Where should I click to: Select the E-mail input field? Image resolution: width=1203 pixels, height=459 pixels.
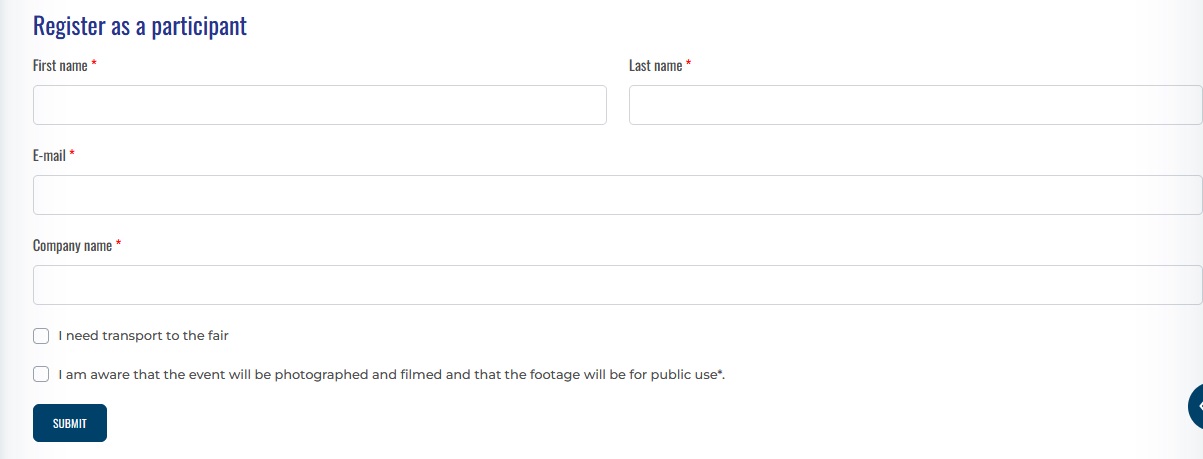617,195
